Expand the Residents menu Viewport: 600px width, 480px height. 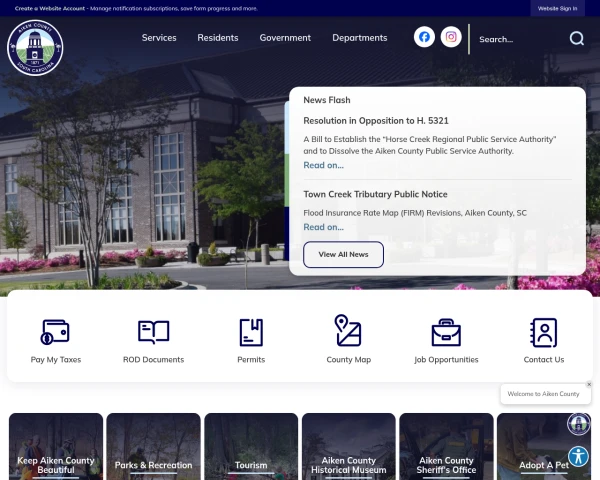click(218, 38)
